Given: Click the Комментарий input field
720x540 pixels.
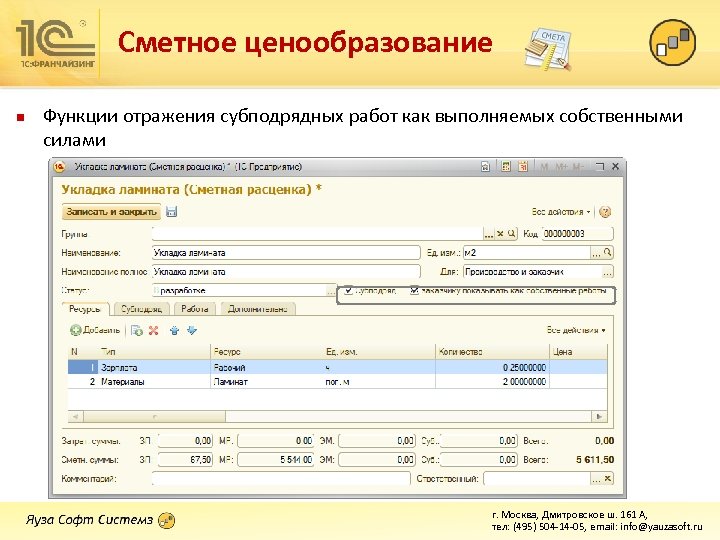Looking at the screenshot, I should click(x=281, y=478).
